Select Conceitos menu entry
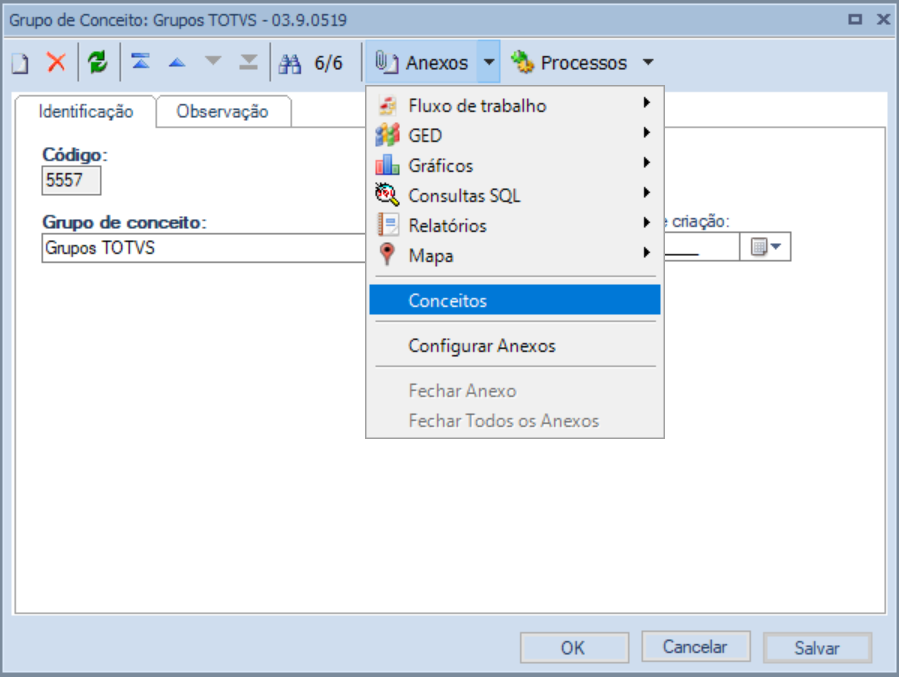Image resolution: width=899 pixels, height=679 pixels. 515,300
